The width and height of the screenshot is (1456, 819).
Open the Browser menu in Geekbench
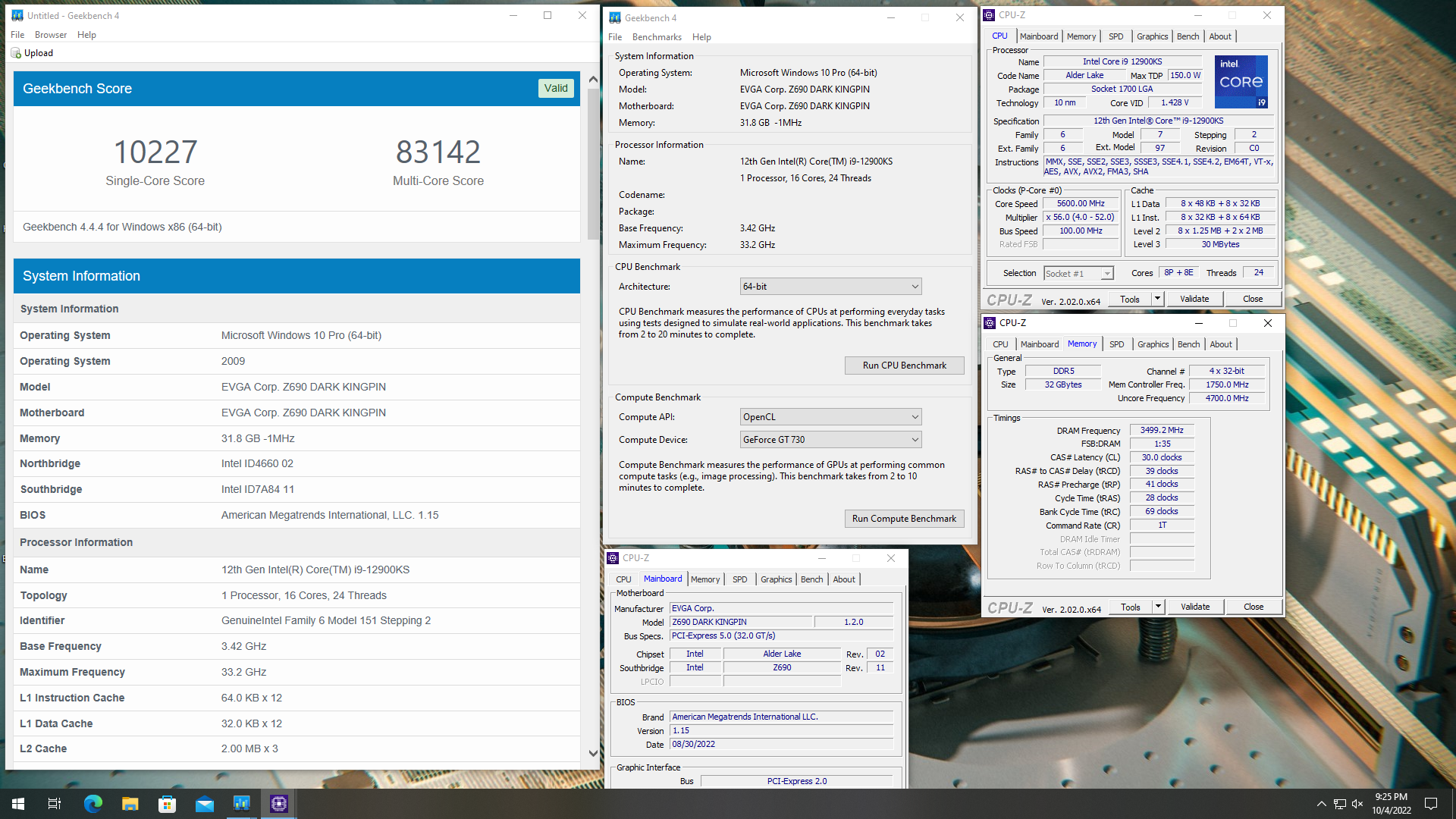click(51, 35)
